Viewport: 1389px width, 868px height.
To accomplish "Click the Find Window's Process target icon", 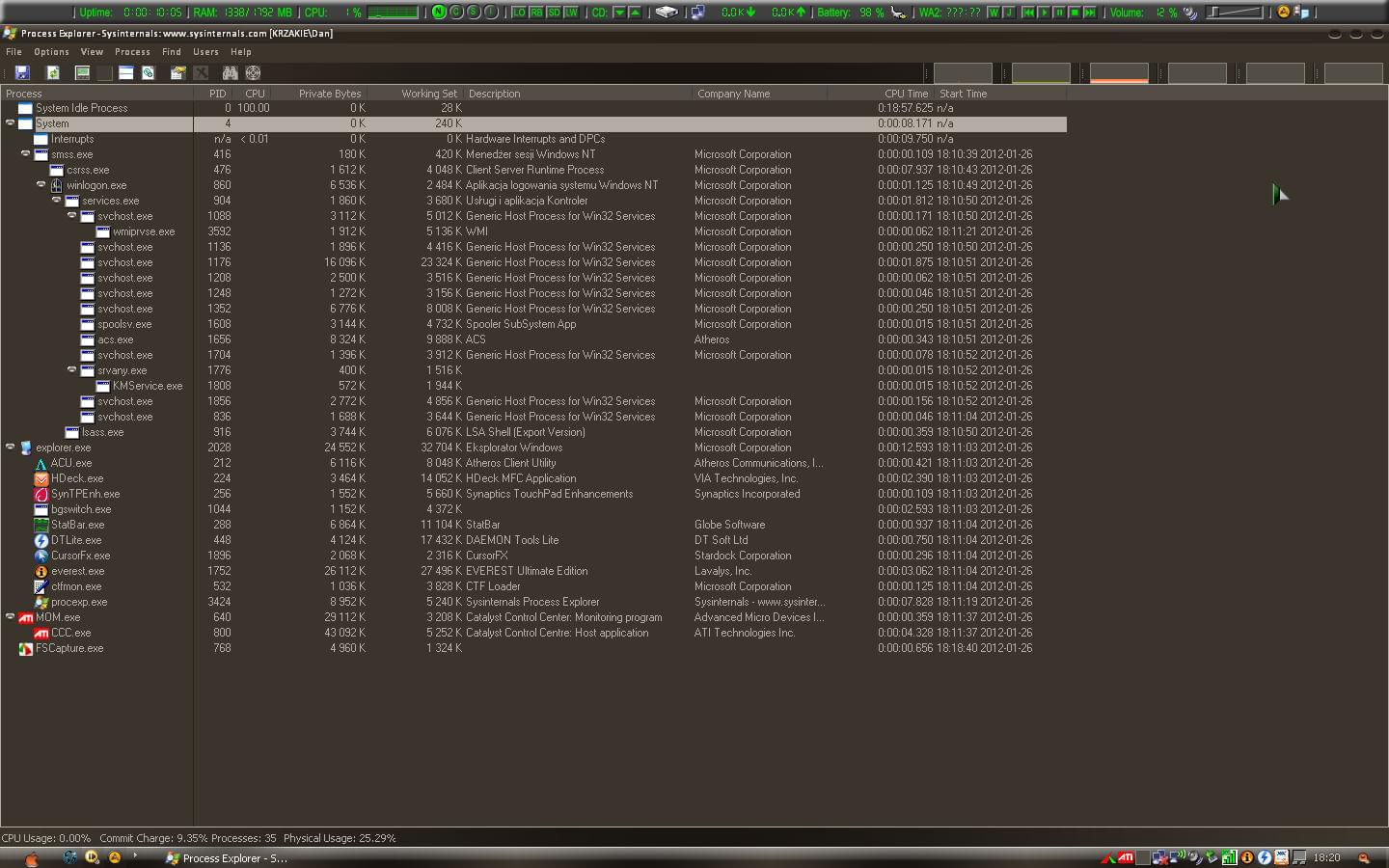I will point(254,72).
